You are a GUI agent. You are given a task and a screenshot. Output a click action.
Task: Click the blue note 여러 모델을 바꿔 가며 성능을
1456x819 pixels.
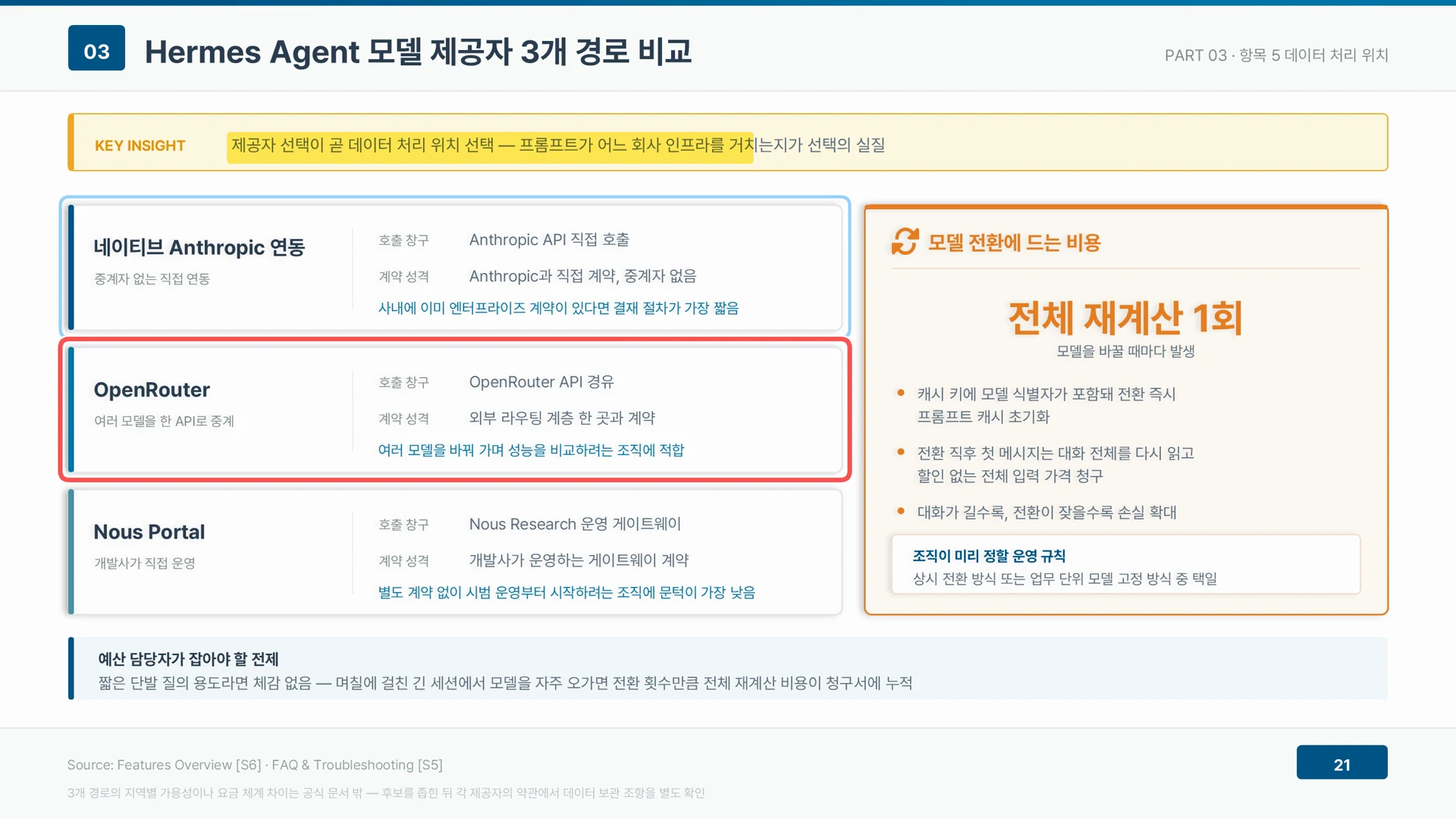(531, 450)
